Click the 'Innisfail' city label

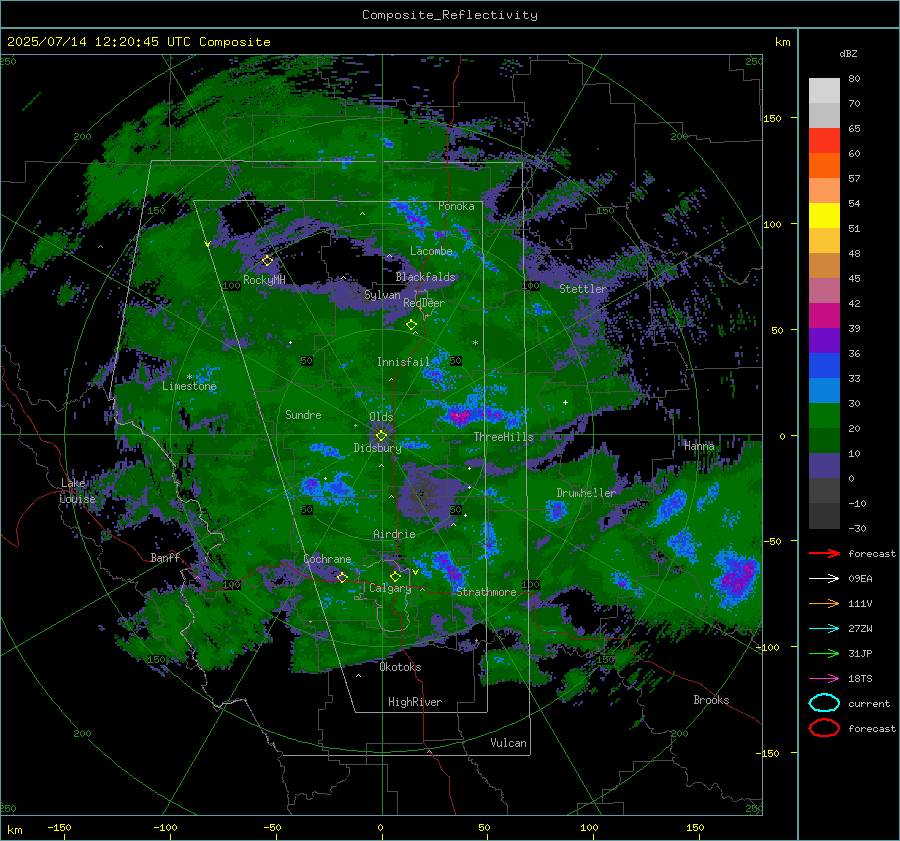click(403, 362)
